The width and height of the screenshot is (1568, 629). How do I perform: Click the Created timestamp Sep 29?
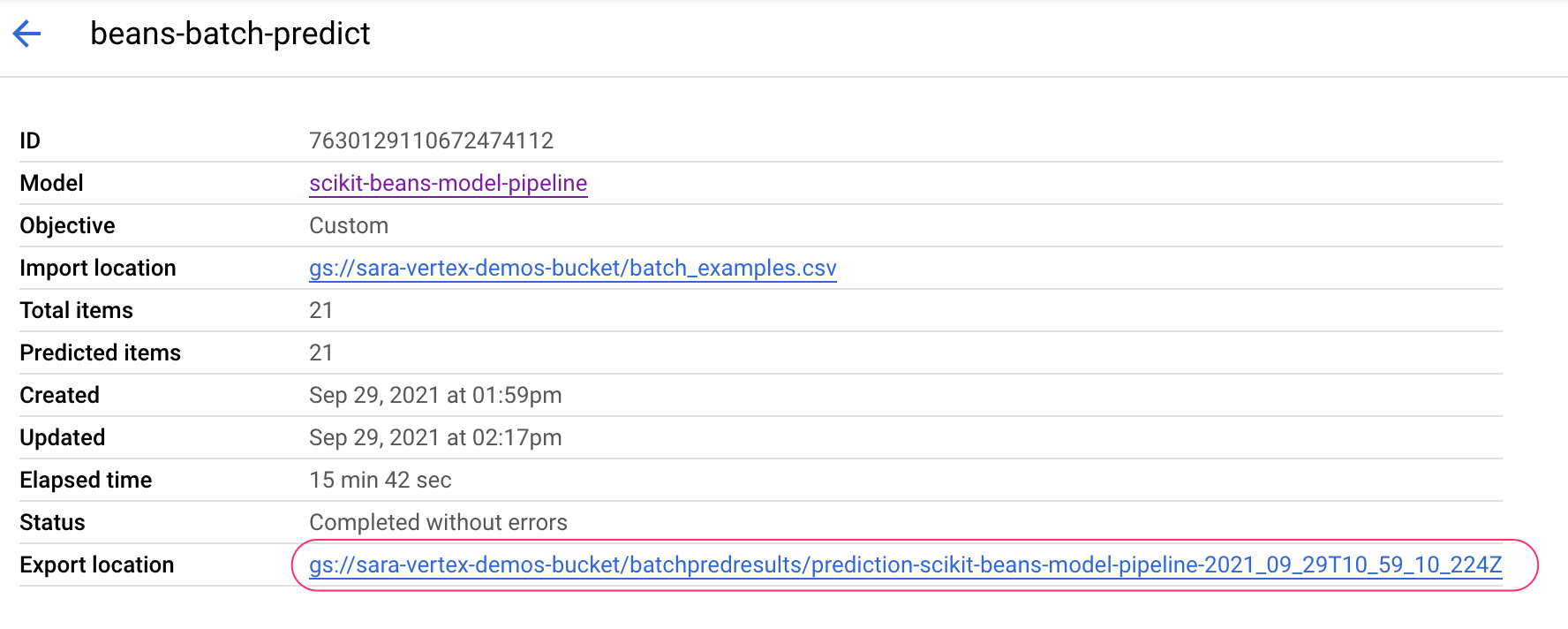click(435, 395)
